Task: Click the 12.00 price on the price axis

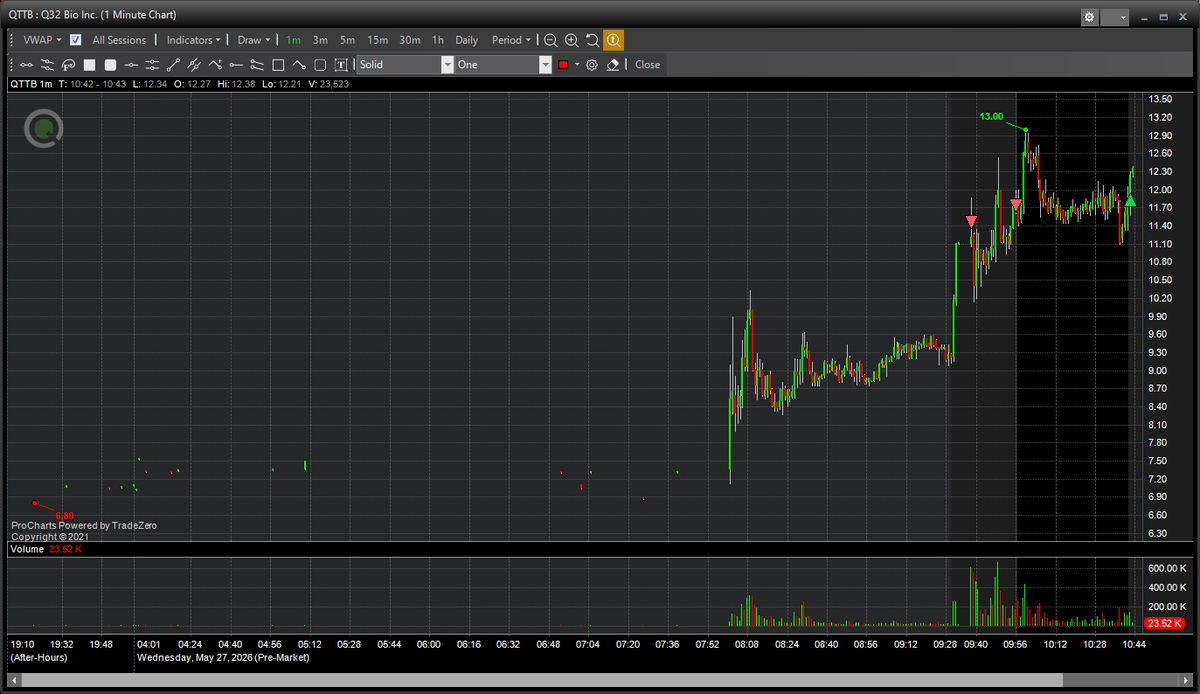Action: tap(1160, 189)
